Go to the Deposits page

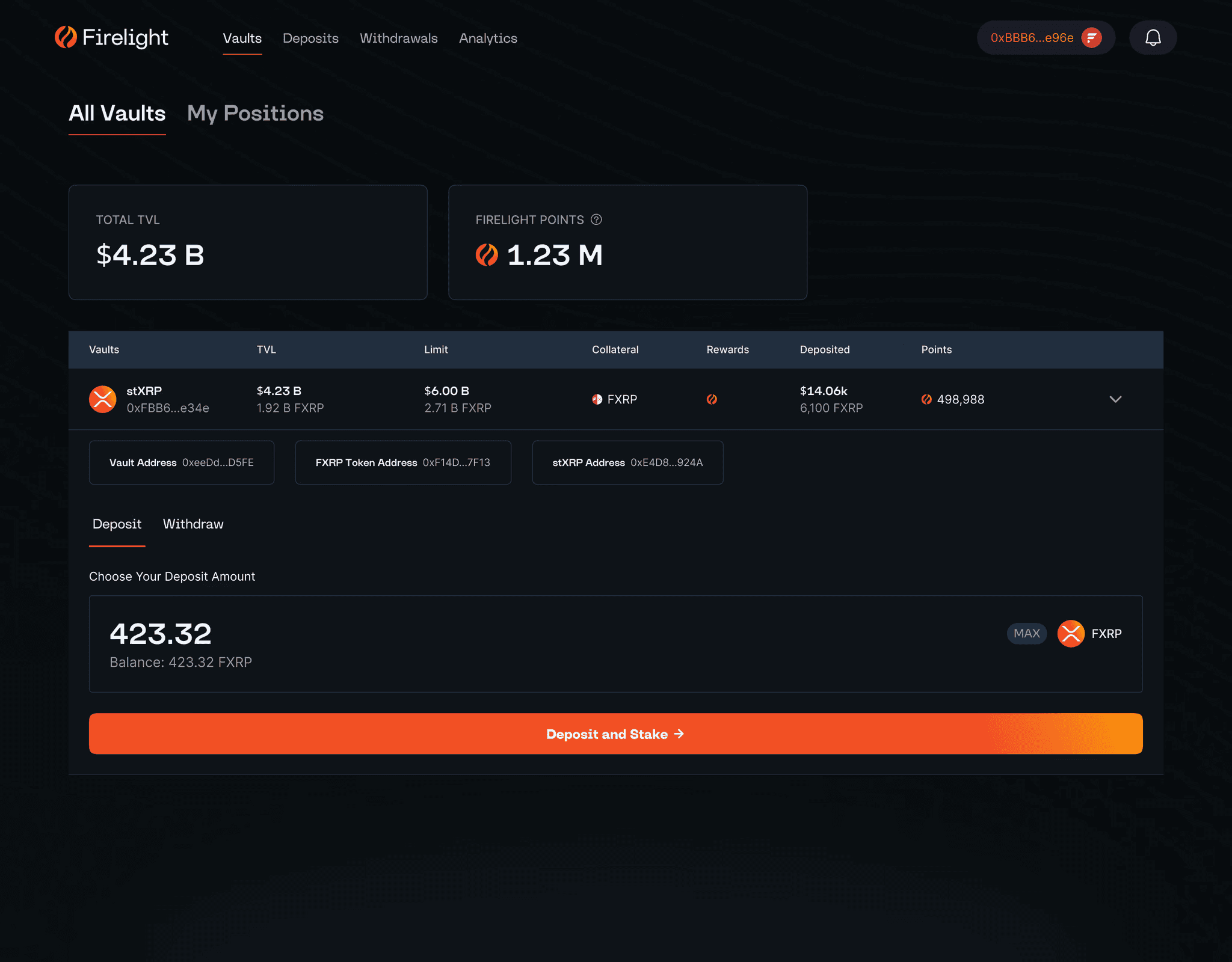[310, 38]
